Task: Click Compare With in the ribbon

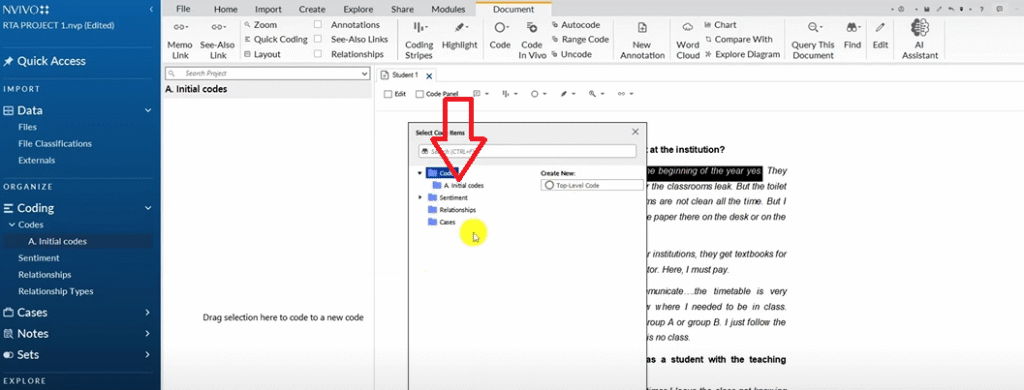Action: pyautogui.click(x=739, y=39)
